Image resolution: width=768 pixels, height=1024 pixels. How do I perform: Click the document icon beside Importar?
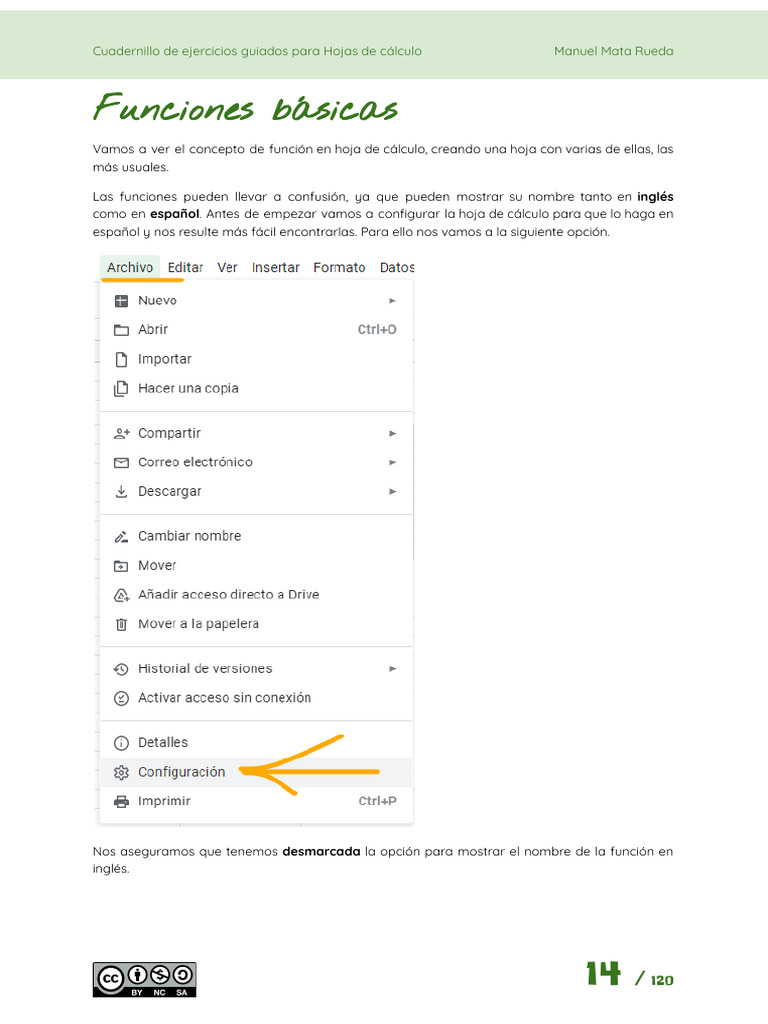coord(122,359)
